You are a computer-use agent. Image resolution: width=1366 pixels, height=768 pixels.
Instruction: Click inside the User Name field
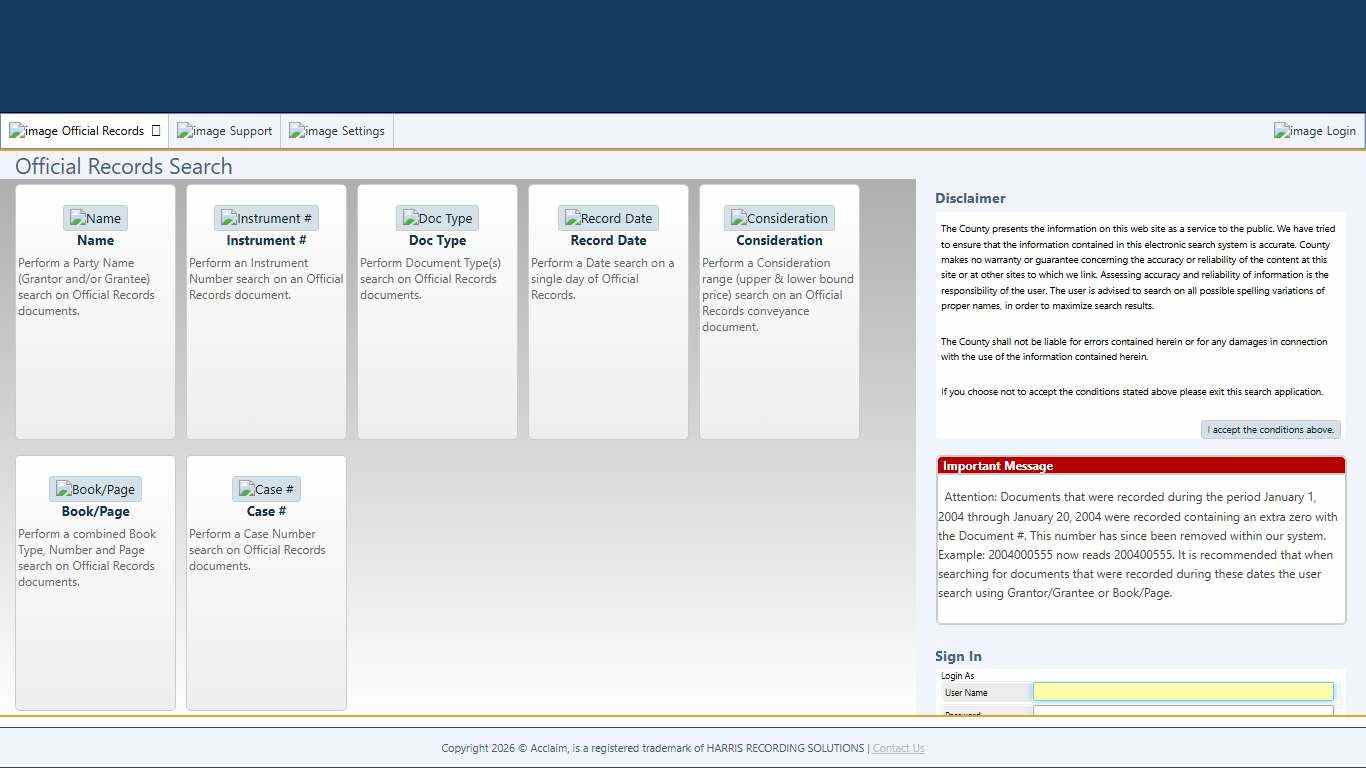coord(1183,691)
